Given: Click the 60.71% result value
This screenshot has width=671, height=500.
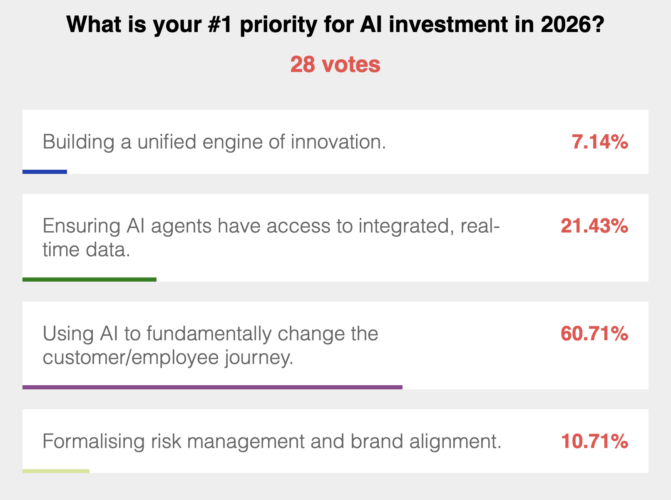Looking at the screenshot, I should [594, 333].
